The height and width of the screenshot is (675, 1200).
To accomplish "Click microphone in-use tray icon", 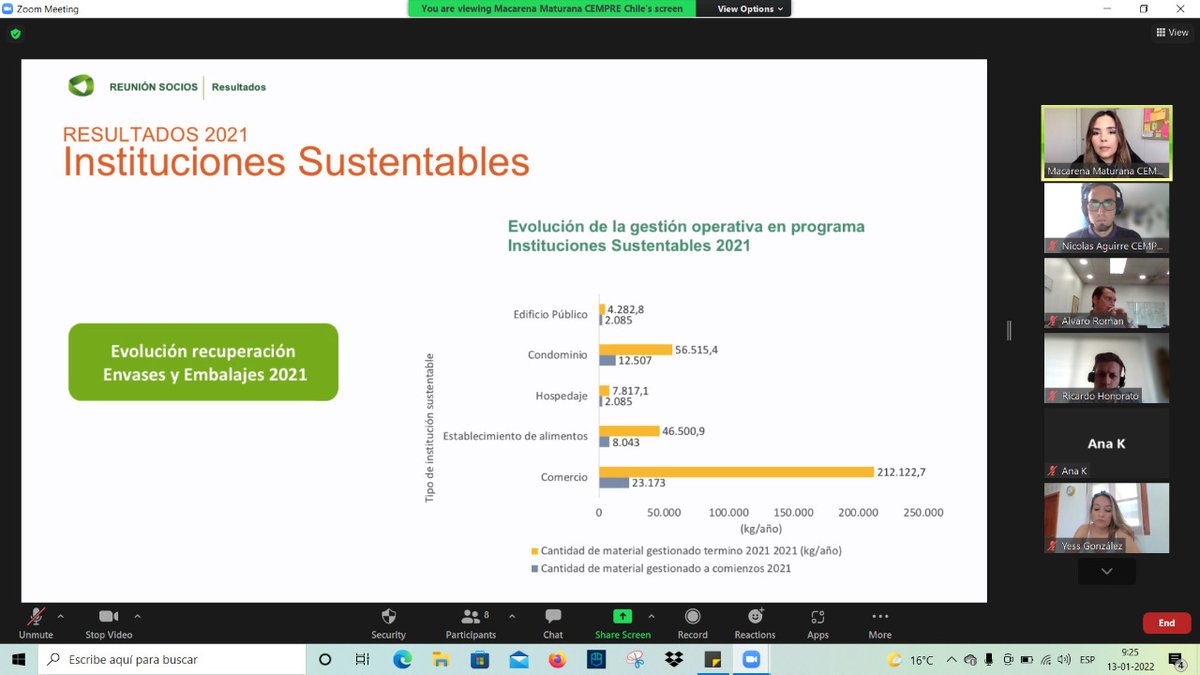I will click(990, 660).
